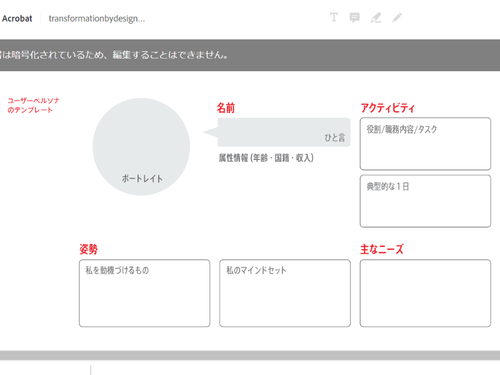This screenshot has height=375, width=500.
Task: Click the ひと言 speech bubble field
Action: 277,132
